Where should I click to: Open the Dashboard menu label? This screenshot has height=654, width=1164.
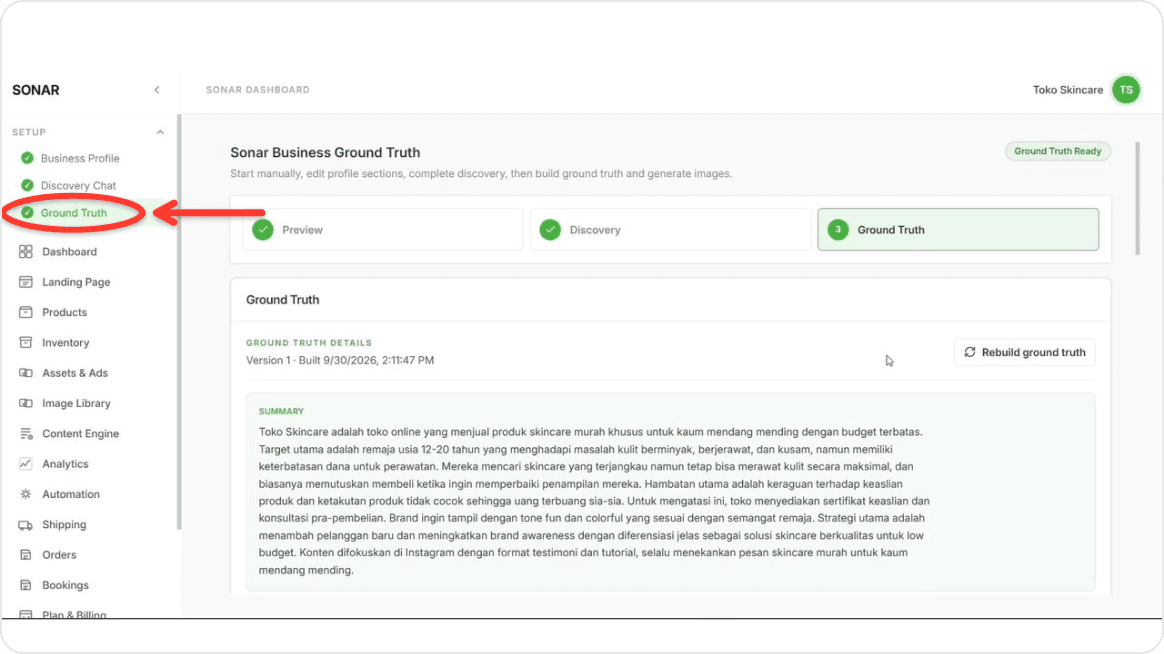(x=69, y=252)
